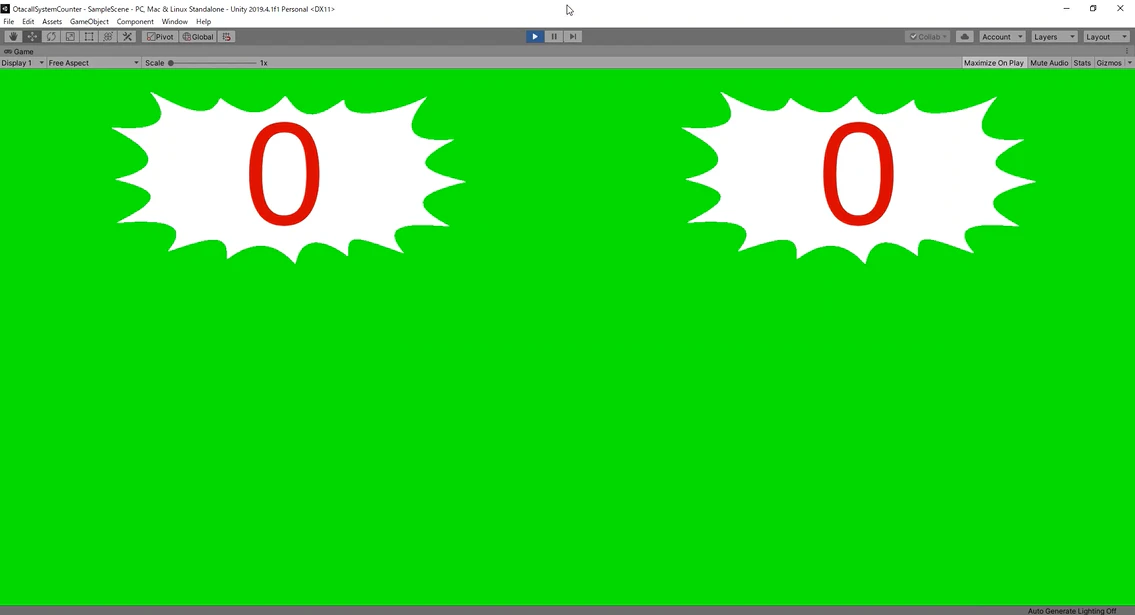Pause the game

pos(554,37)
